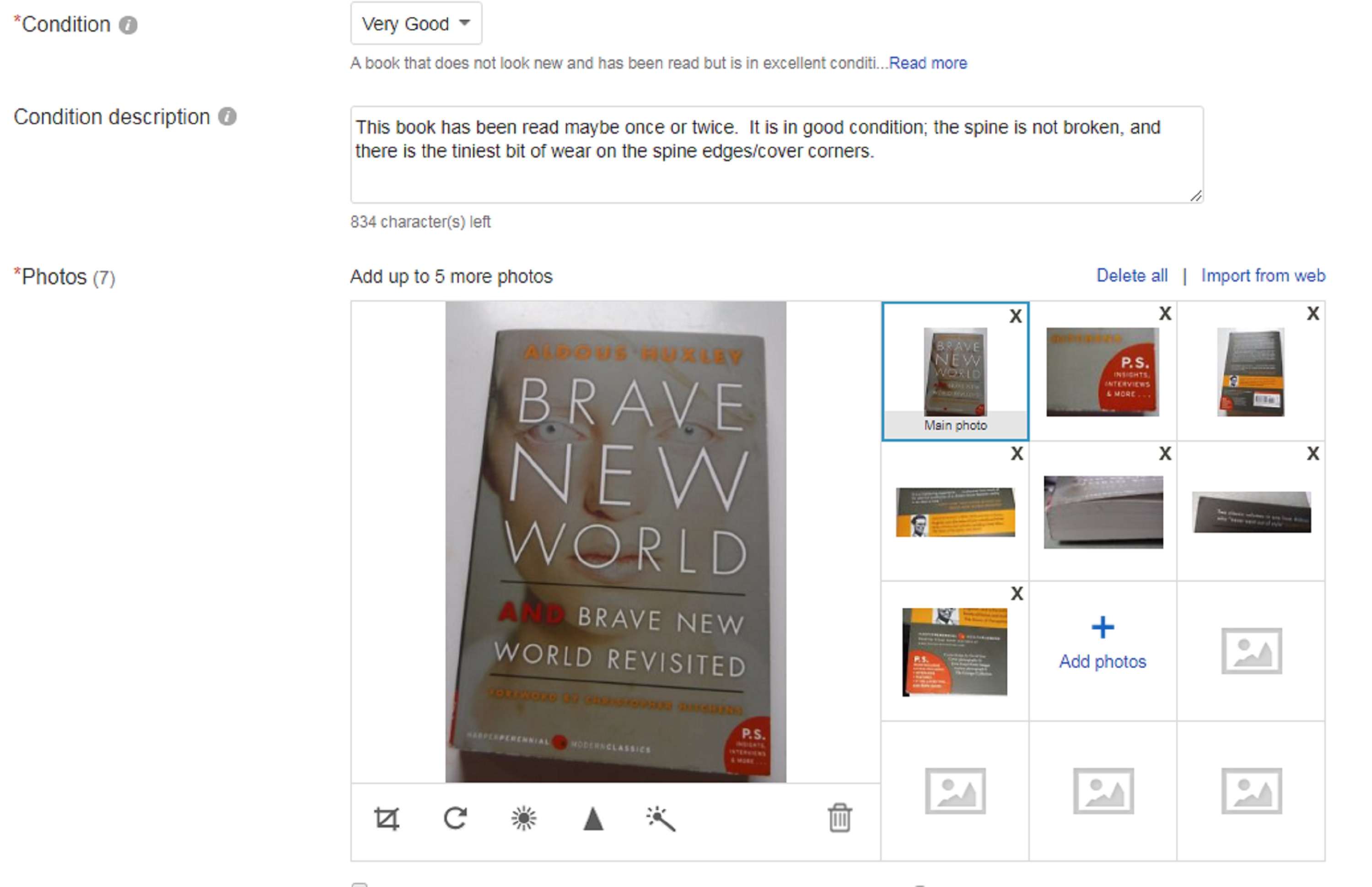
Task: Click the '834 character(s) left' text
Action: [x=420, y=222]
